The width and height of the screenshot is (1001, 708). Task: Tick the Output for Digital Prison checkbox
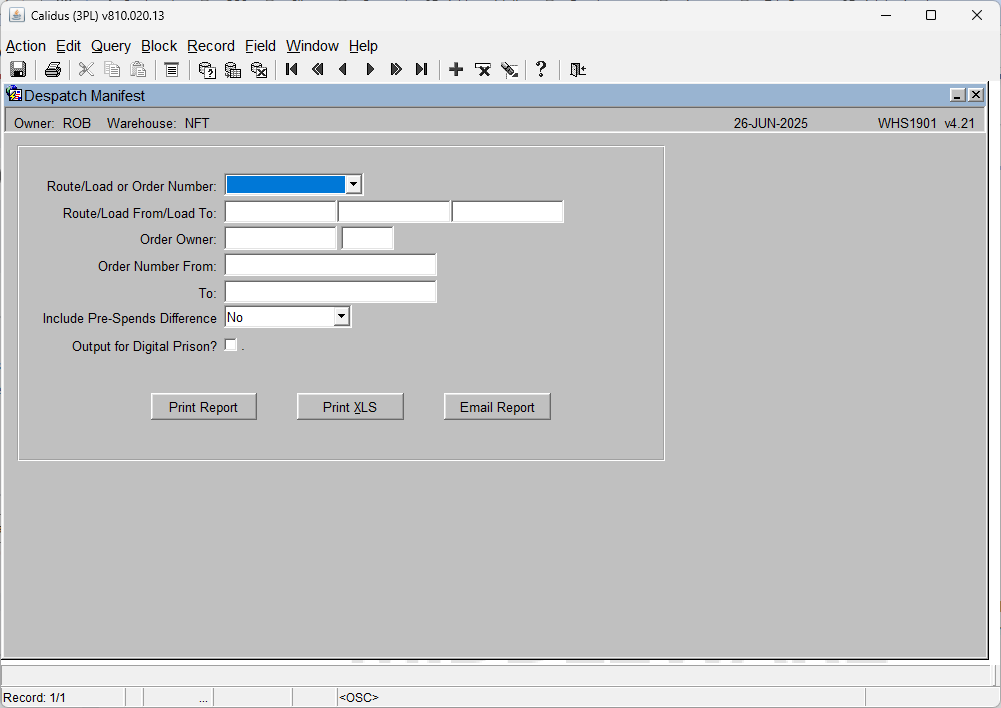(230, 345)
